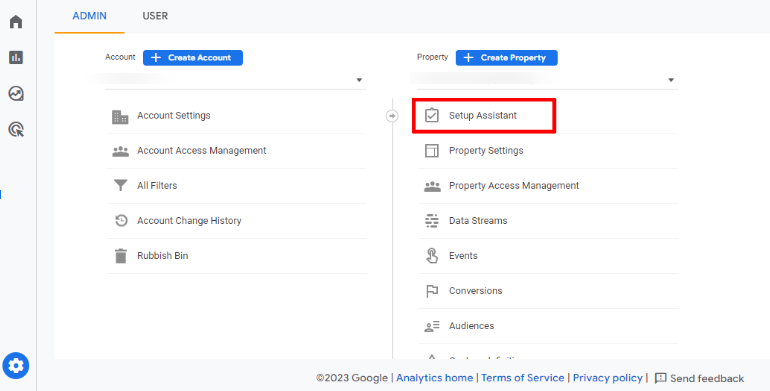This screenshot has width=770, height=391.
Task: Expand the Property selector dropdown
Action: click(x=671, y=80)
